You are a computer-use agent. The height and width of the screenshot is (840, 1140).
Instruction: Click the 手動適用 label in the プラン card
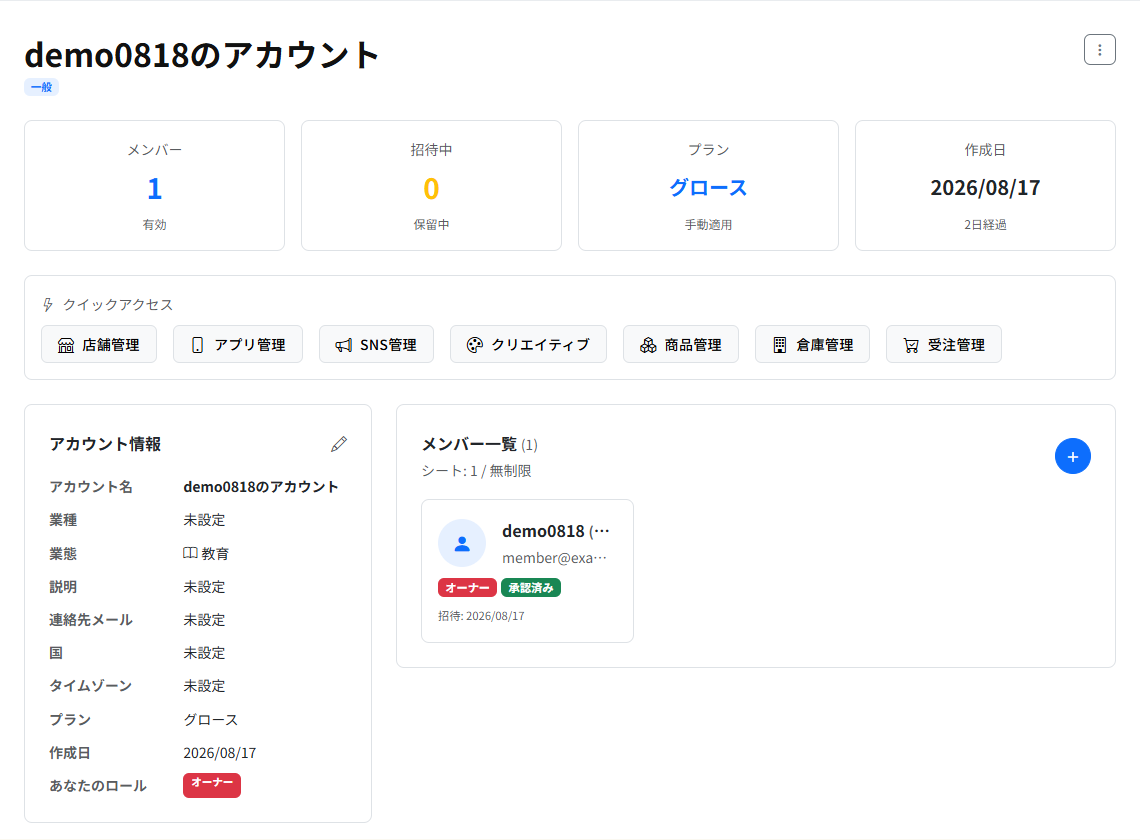tap(708, 225)
